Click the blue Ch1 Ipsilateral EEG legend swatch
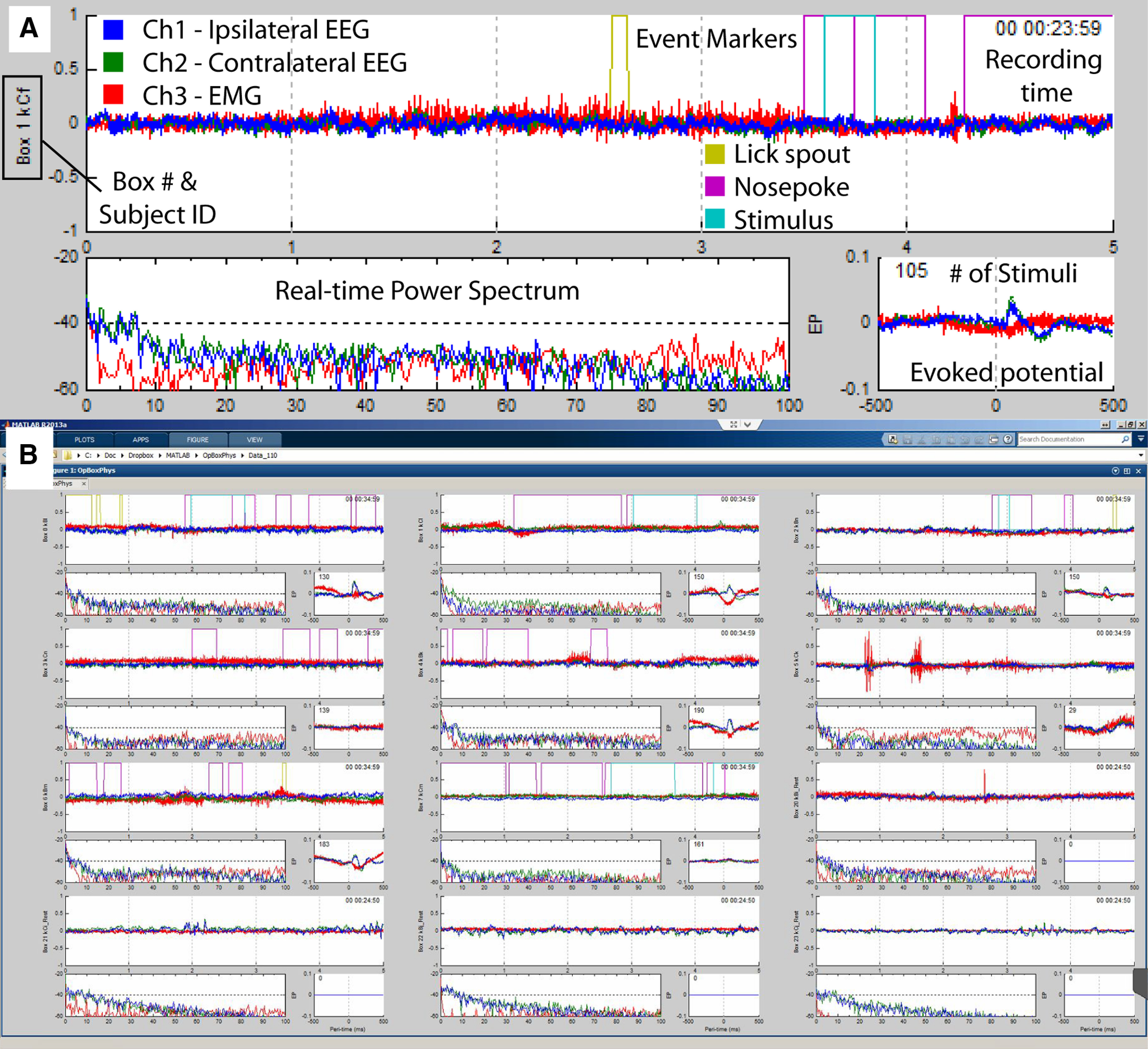This screenshot has height=1049, width=1148. tap(113, 30)
